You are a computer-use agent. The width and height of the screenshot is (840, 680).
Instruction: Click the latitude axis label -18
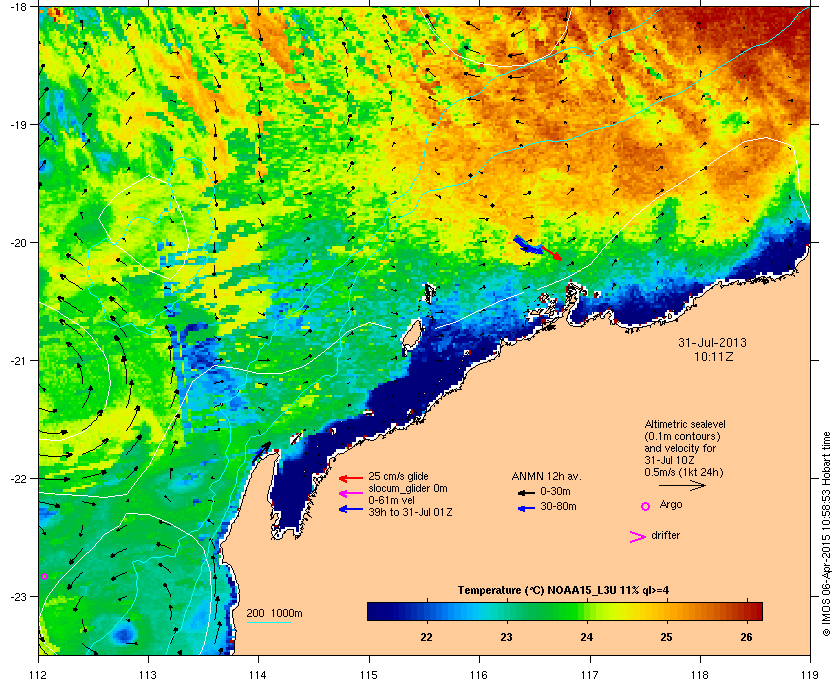tap(18, 6)
